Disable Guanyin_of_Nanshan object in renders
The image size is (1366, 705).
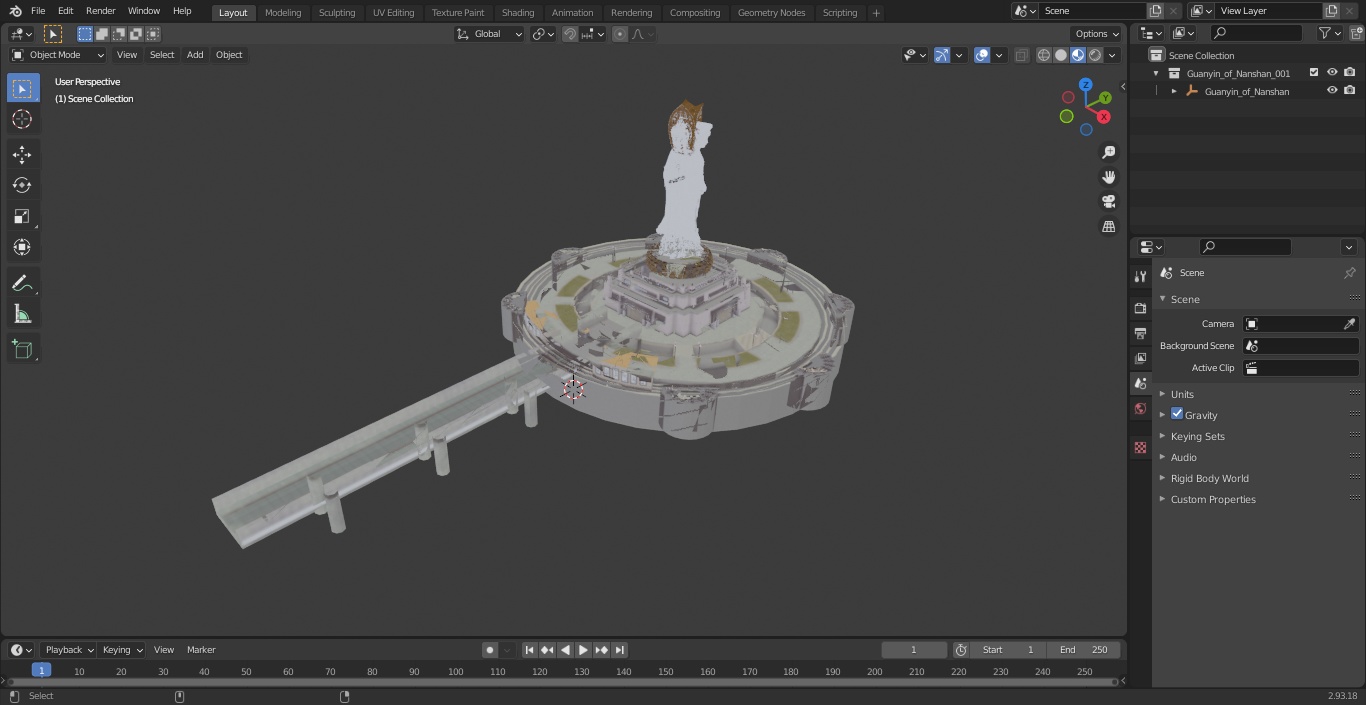(1350, 90)
